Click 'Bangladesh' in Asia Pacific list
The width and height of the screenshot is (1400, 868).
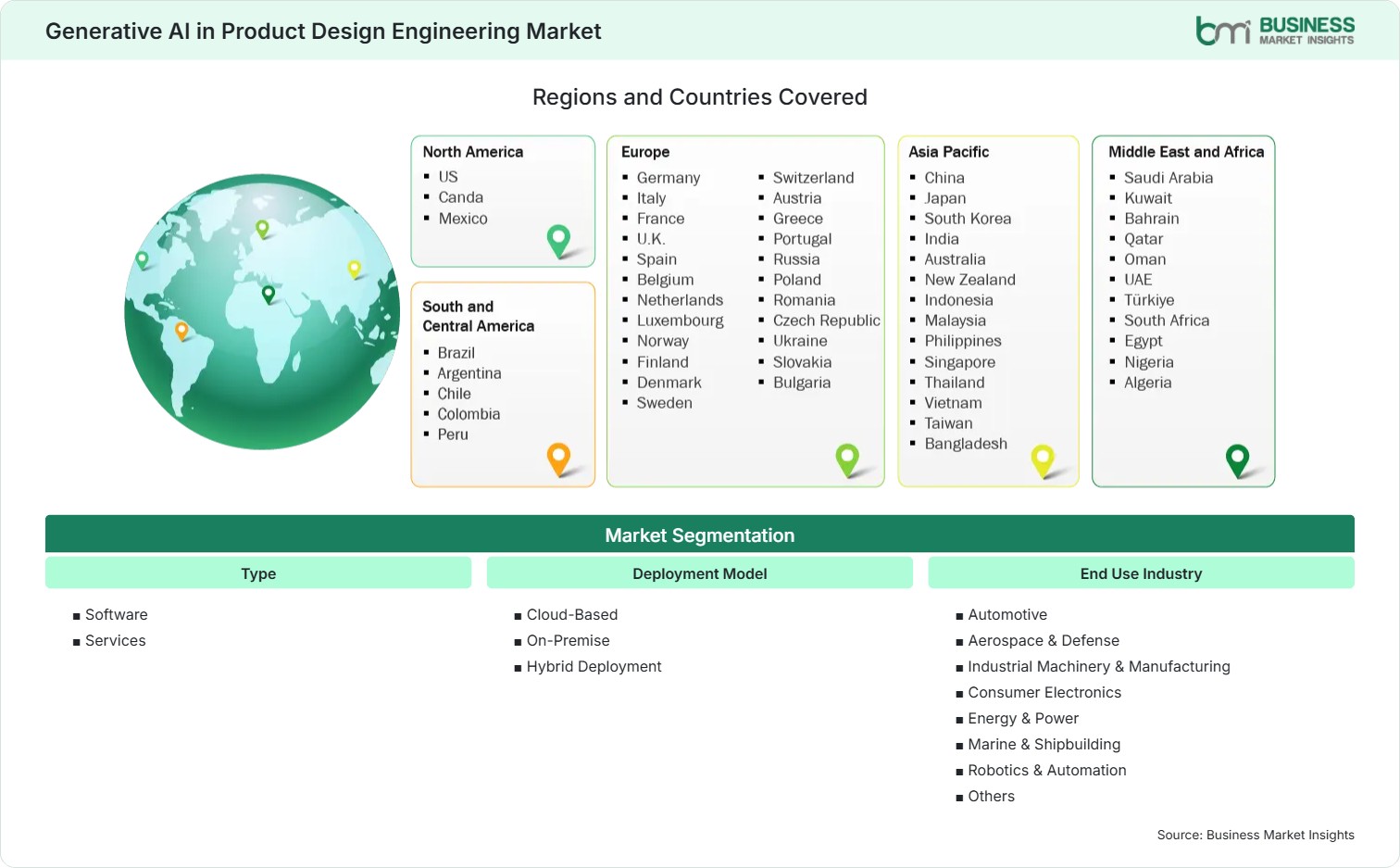966,444
